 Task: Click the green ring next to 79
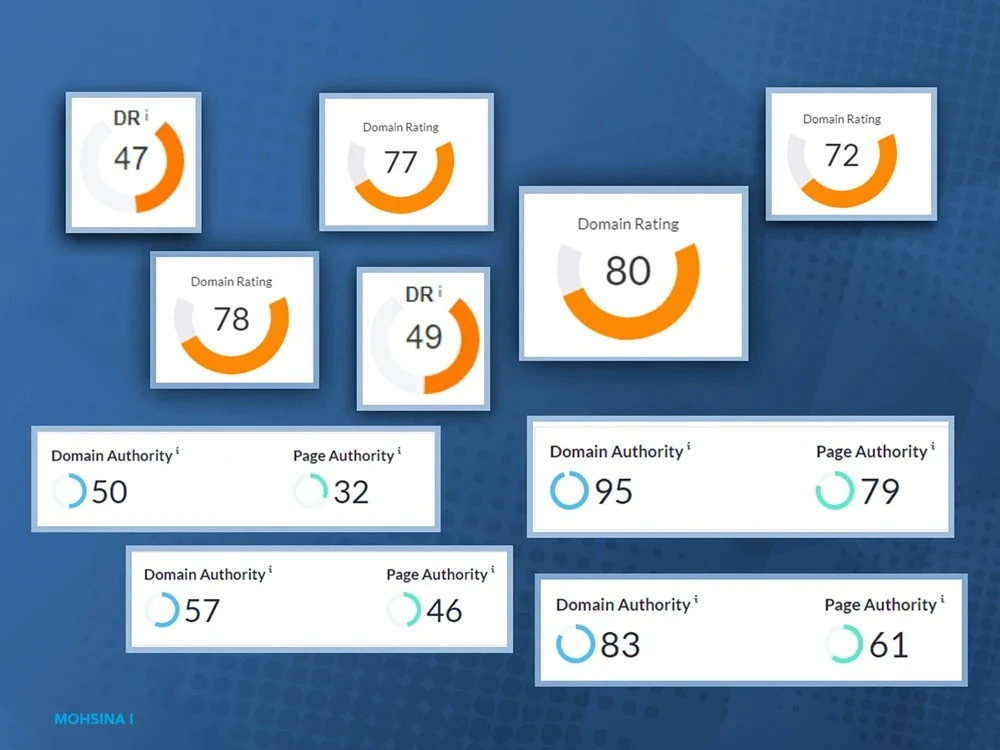point(835,490)
